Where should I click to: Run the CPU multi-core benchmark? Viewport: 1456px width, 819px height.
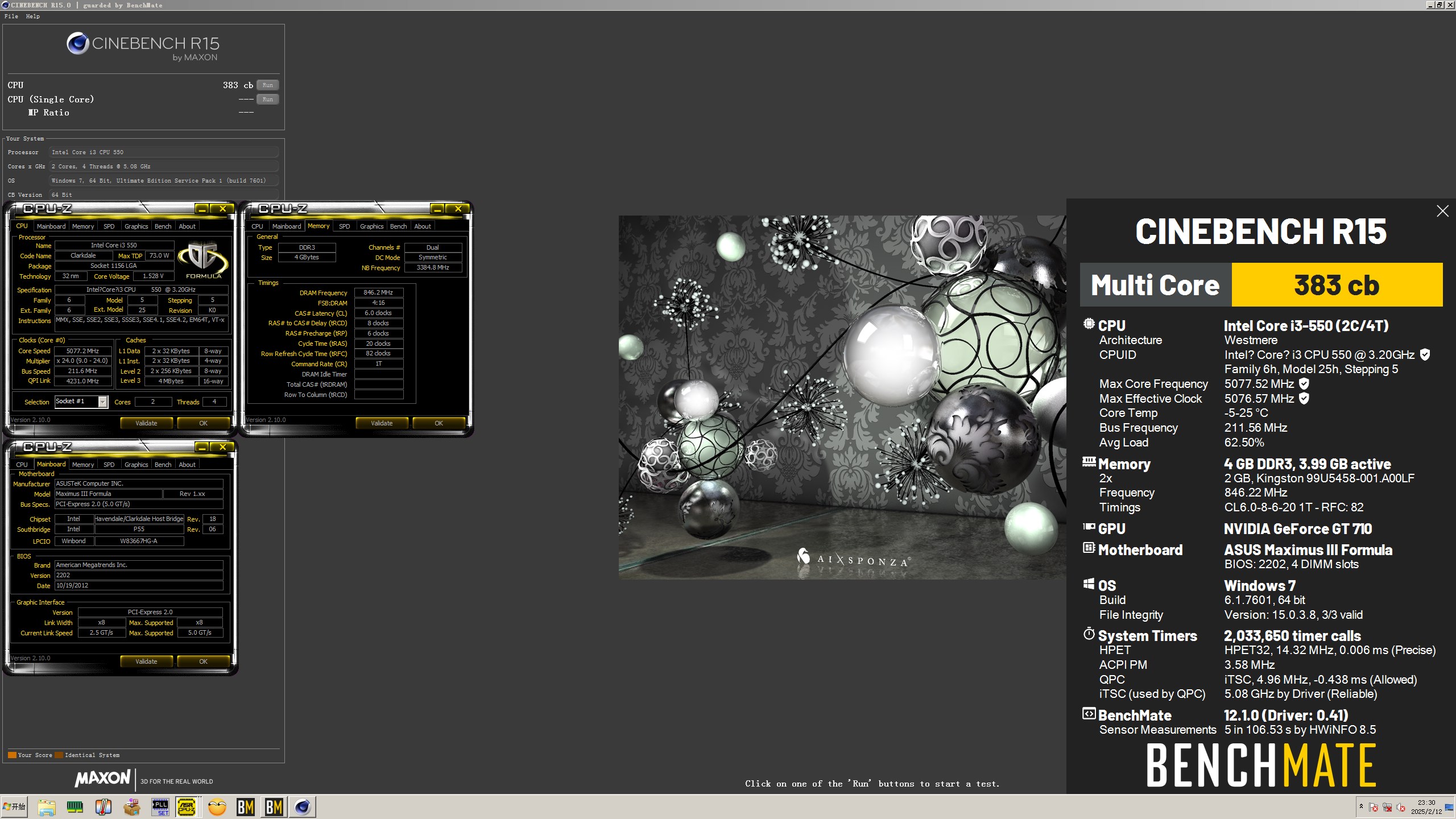tap(267, 85)
